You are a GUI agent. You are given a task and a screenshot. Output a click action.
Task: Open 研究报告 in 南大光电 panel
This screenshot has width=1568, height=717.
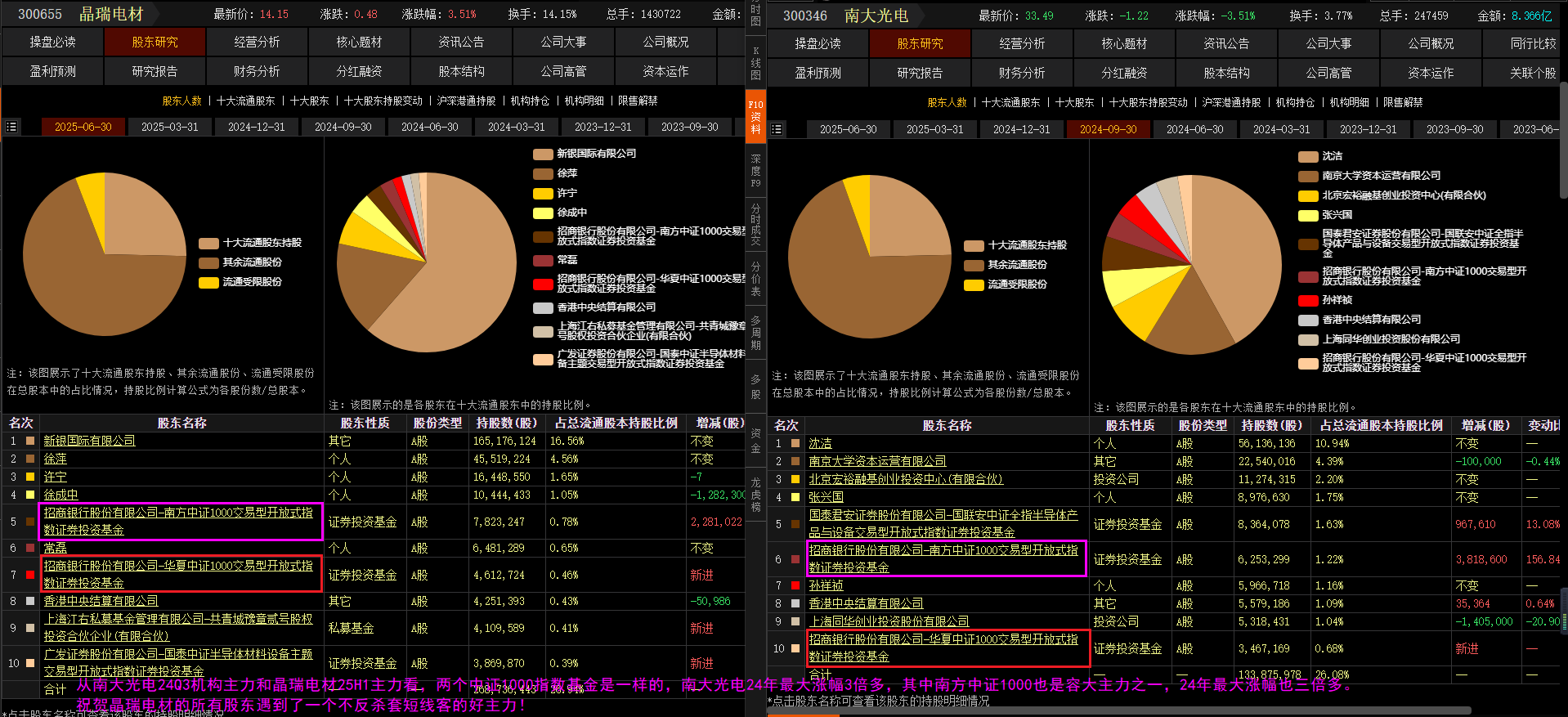tap(920, 73)
